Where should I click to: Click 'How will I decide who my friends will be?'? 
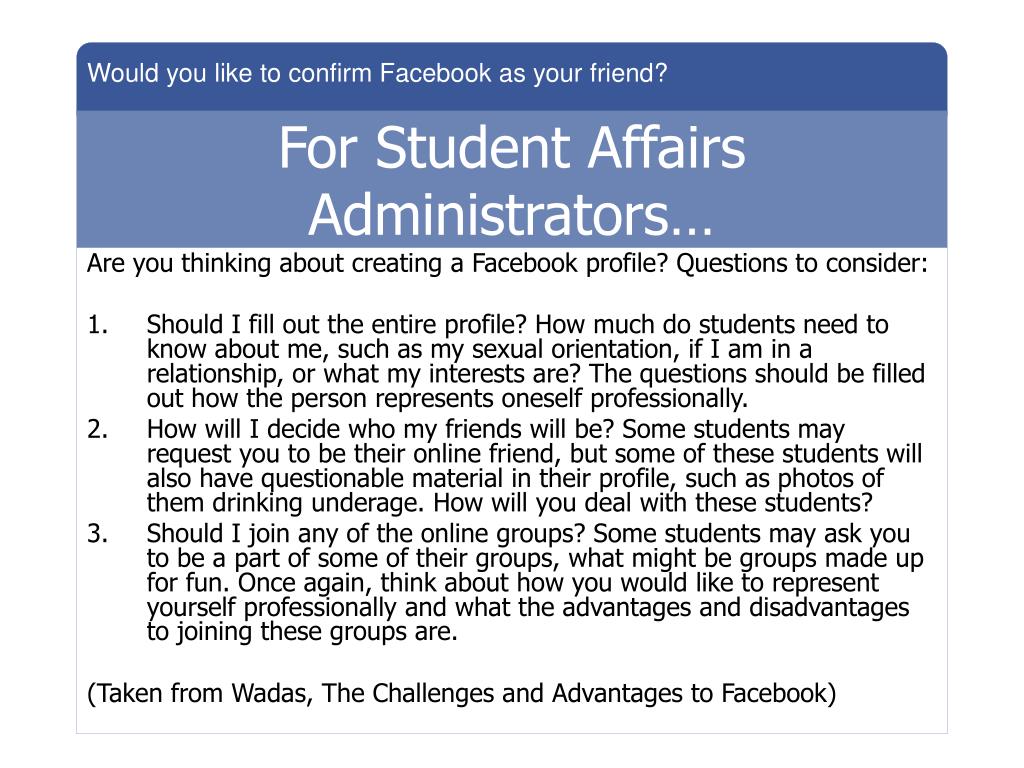pos(381,429)
